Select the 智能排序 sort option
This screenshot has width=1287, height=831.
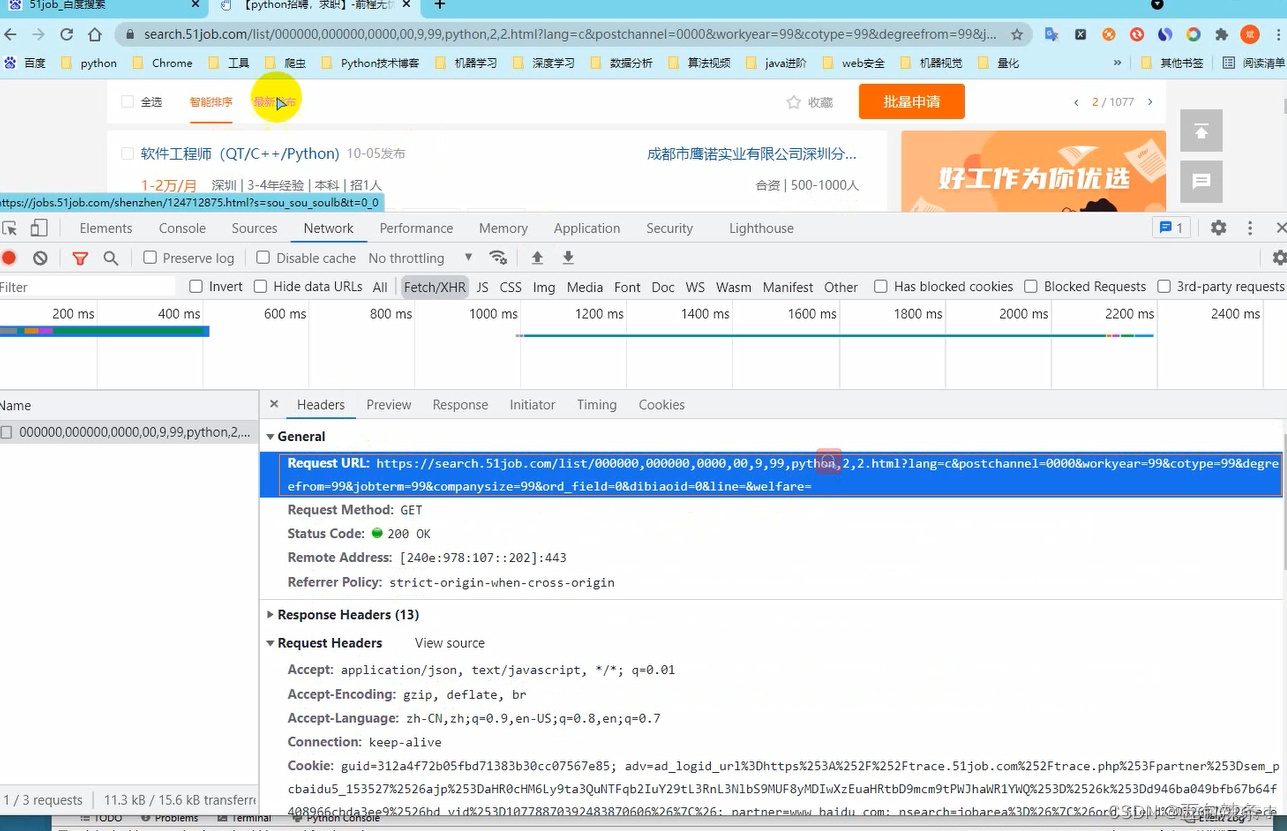pos(211,102)
